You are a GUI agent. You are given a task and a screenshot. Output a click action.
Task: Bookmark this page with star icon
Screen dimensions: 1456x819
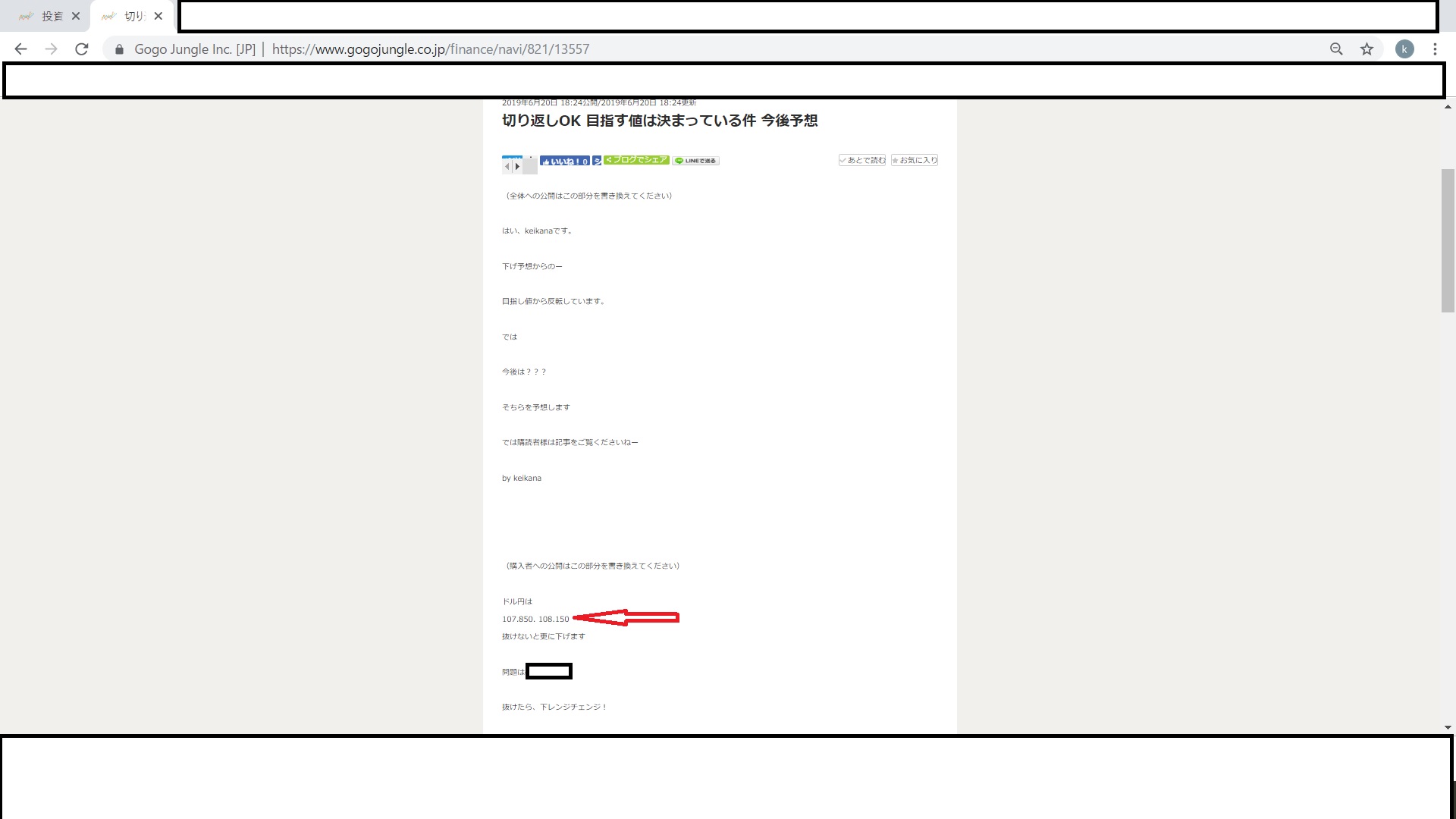[x=1367, y=49]
